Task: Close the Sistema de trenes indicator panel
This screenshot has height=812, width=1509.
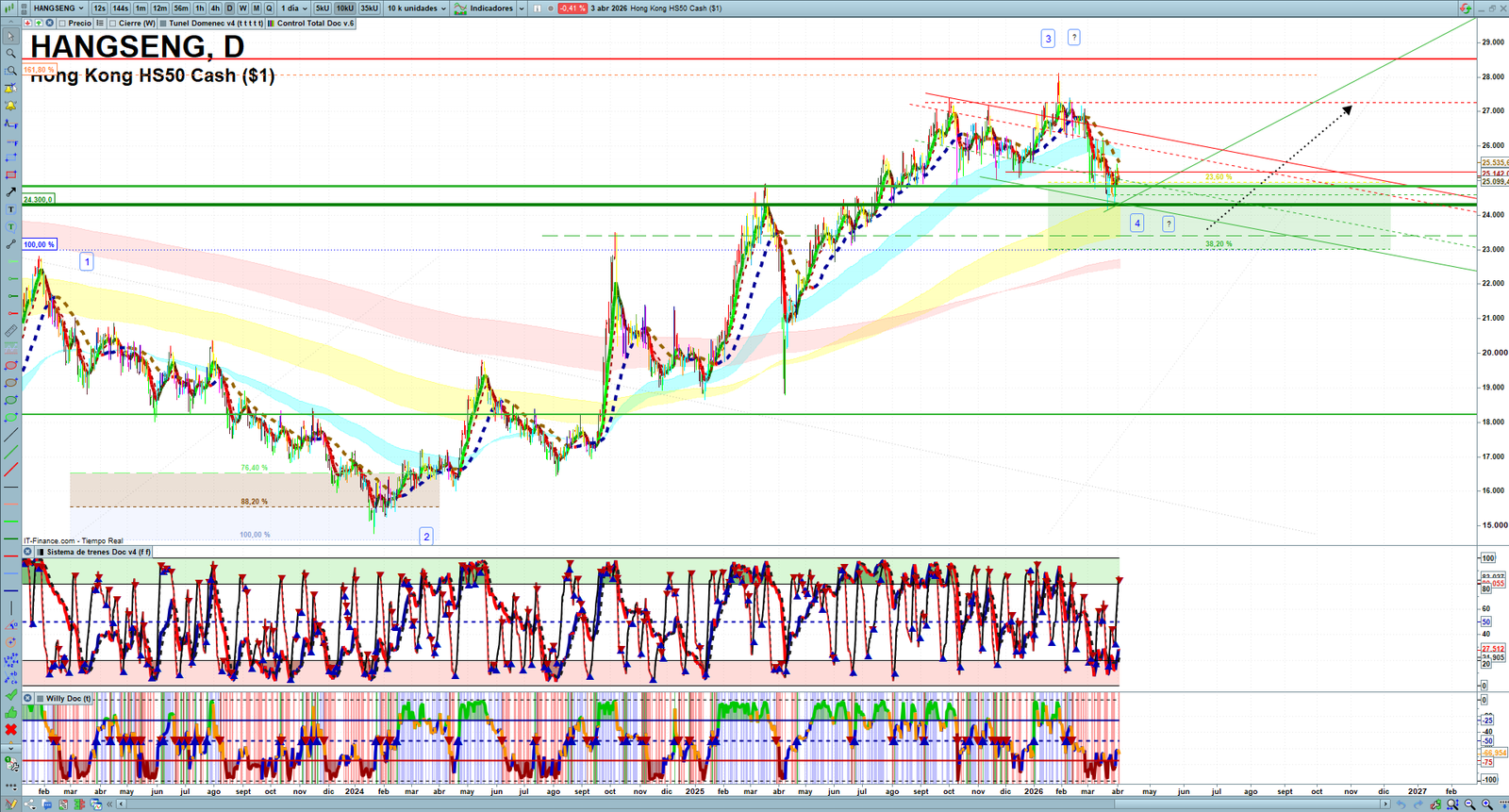Action: [28, 552]
